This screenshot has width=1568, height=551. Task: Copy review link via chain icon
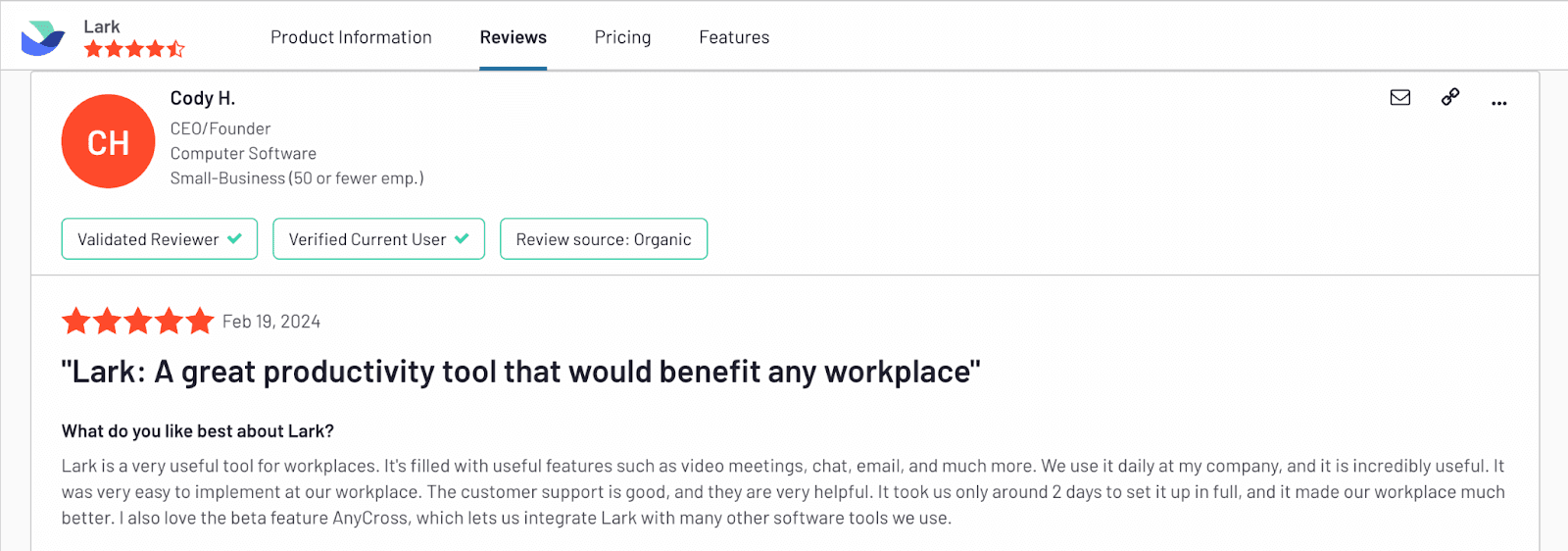(1450, 96)
